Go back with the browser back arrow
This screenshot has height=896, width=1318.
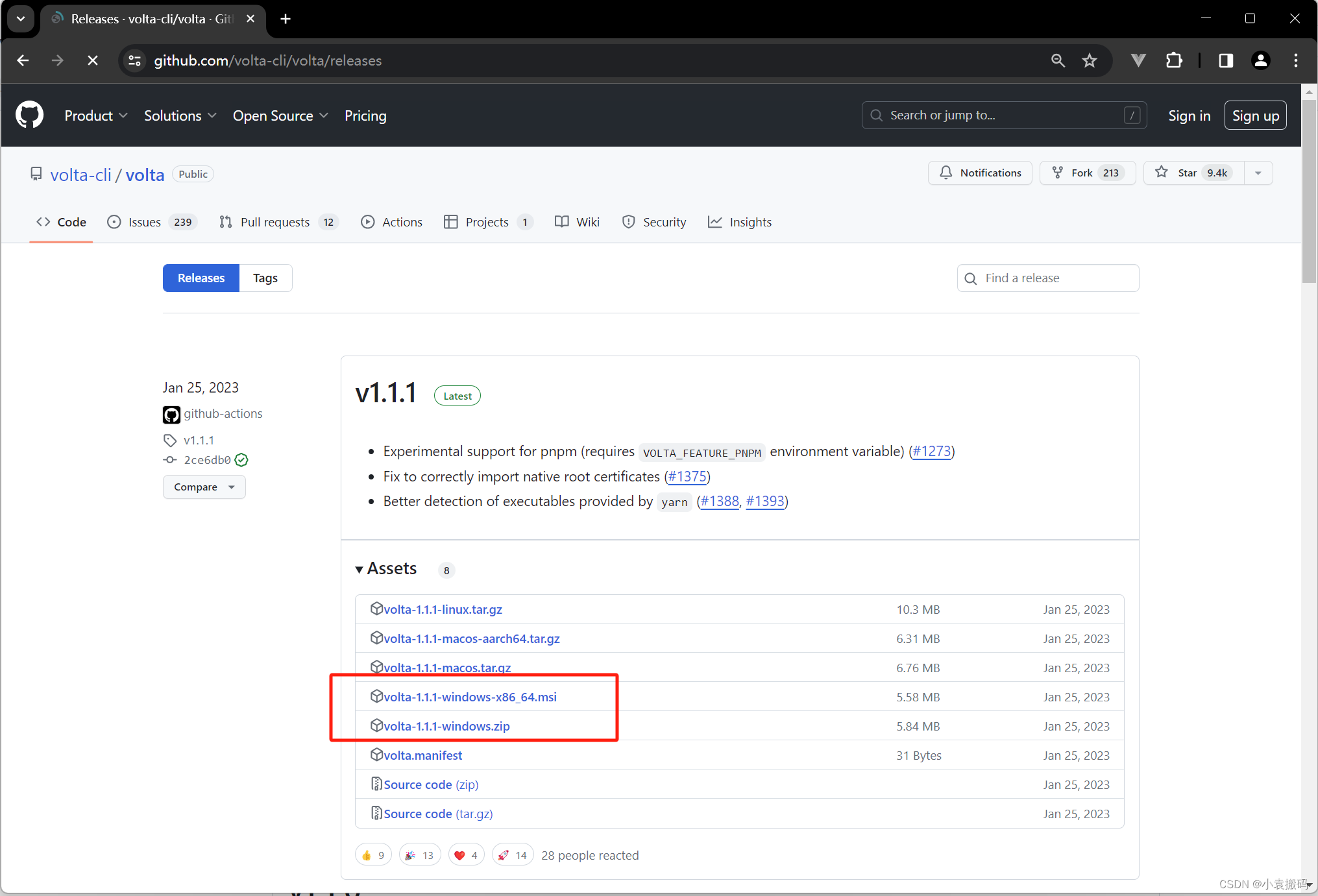[23, 60]
